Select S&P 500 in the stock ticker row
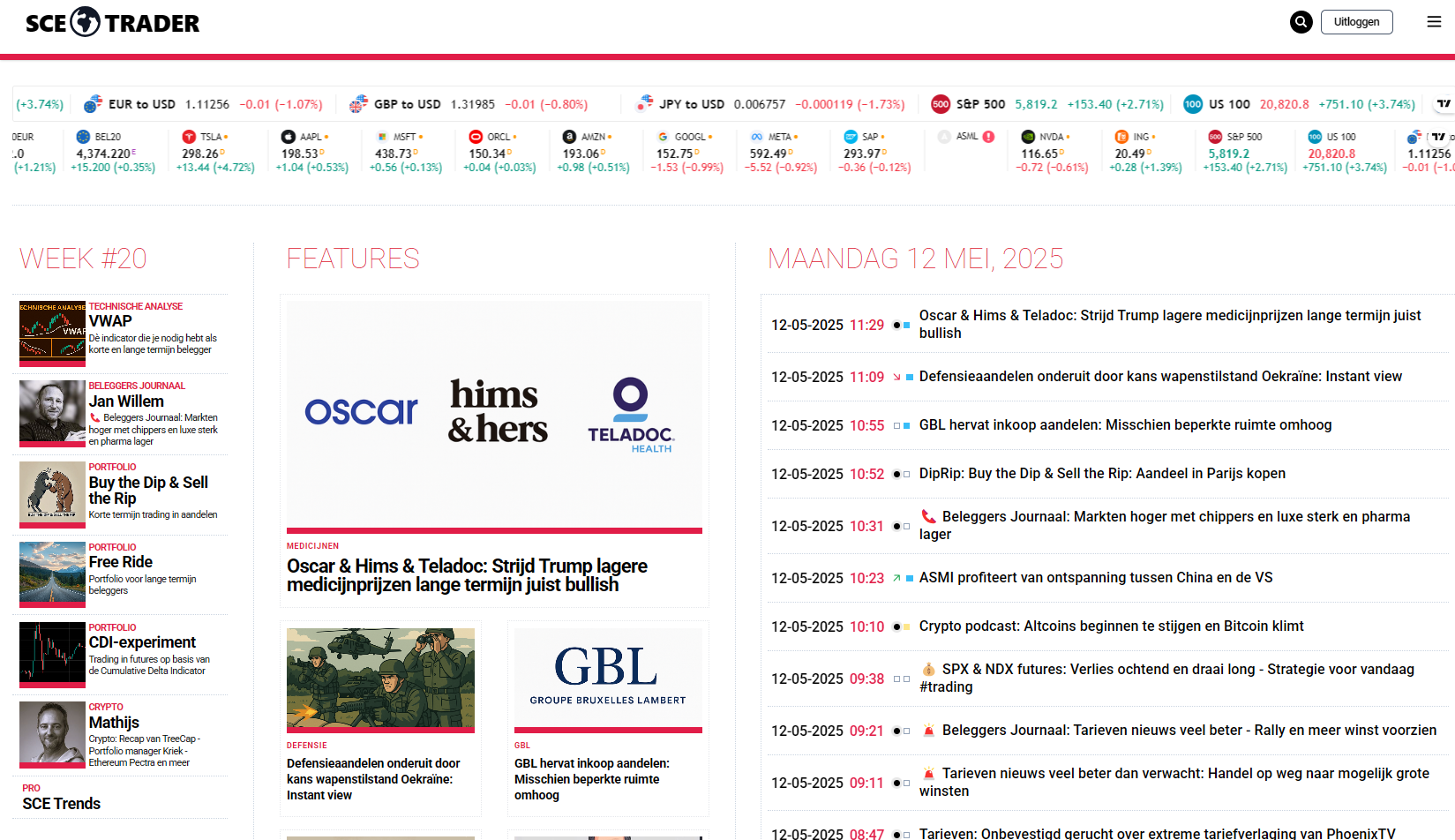Image resolution: width=1455 pixels, height=840 pixels. pyautogui.click(x=1245, y=151)
